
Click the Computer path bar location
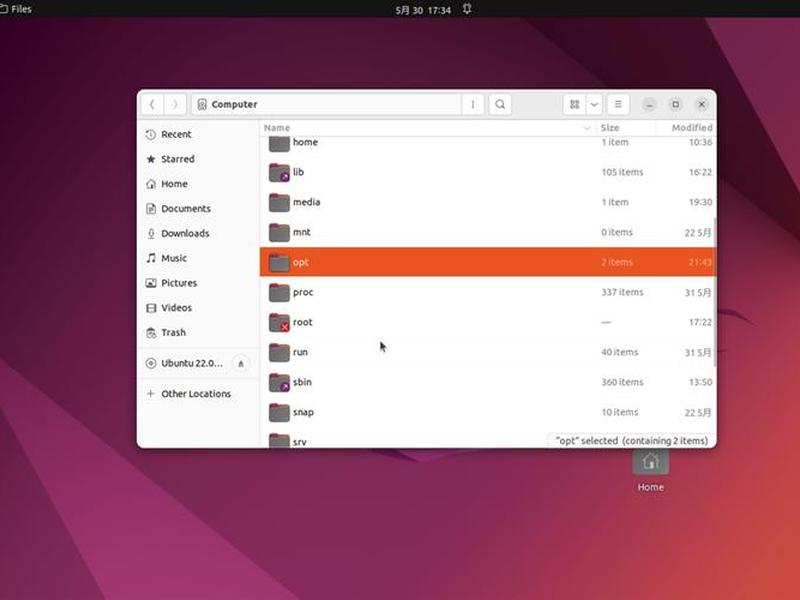pos(327,105)
